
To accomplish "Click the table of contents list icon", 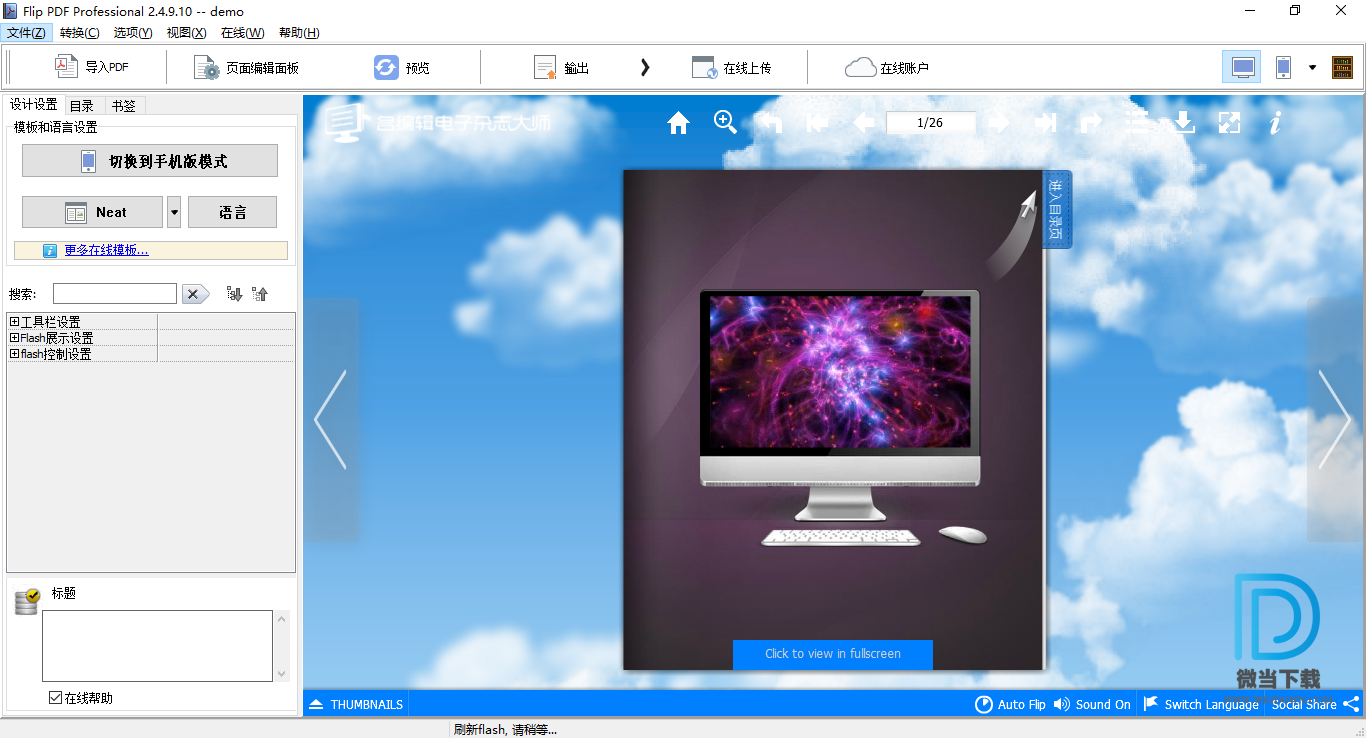I will click(x=1138, y=123).
